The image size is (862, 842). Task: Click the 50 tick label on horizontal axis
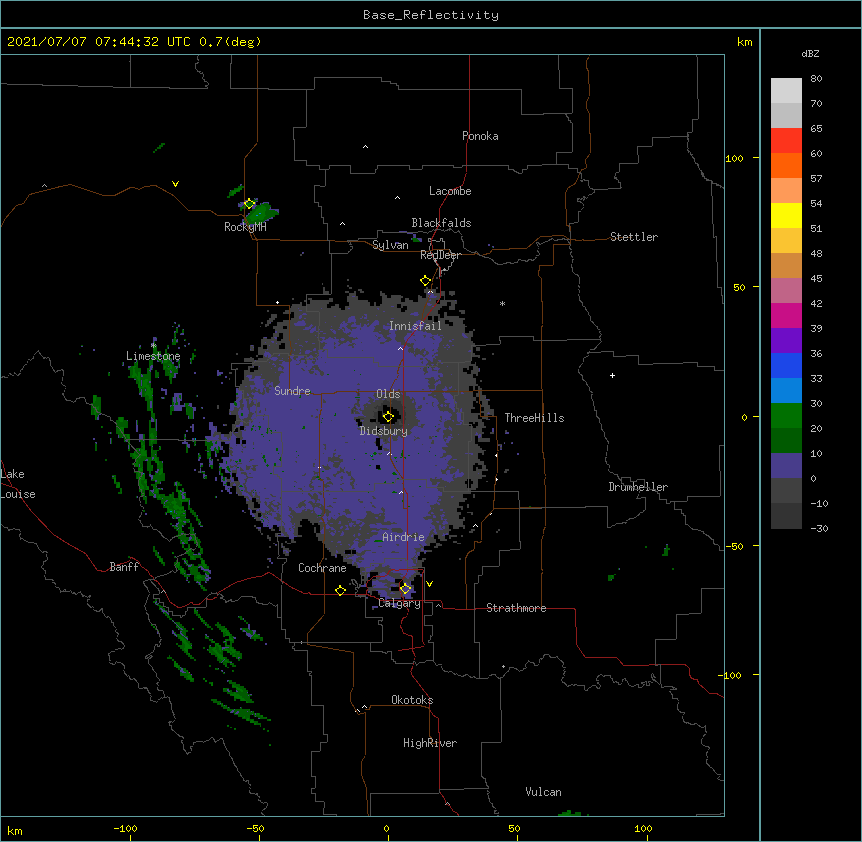[x=514, y=828]
